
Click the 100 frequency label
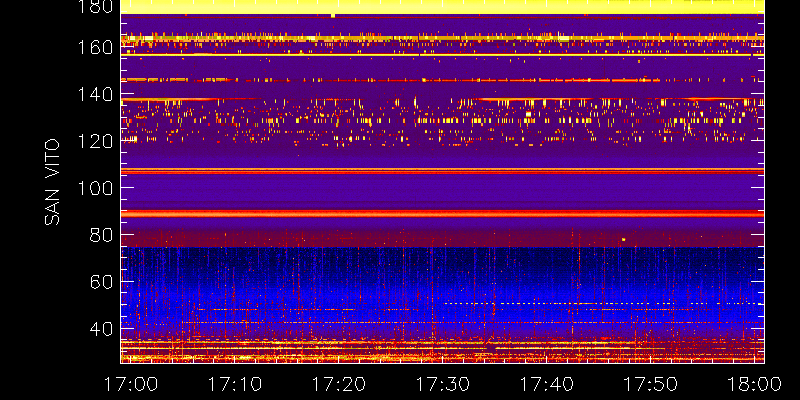click(95, 188)
